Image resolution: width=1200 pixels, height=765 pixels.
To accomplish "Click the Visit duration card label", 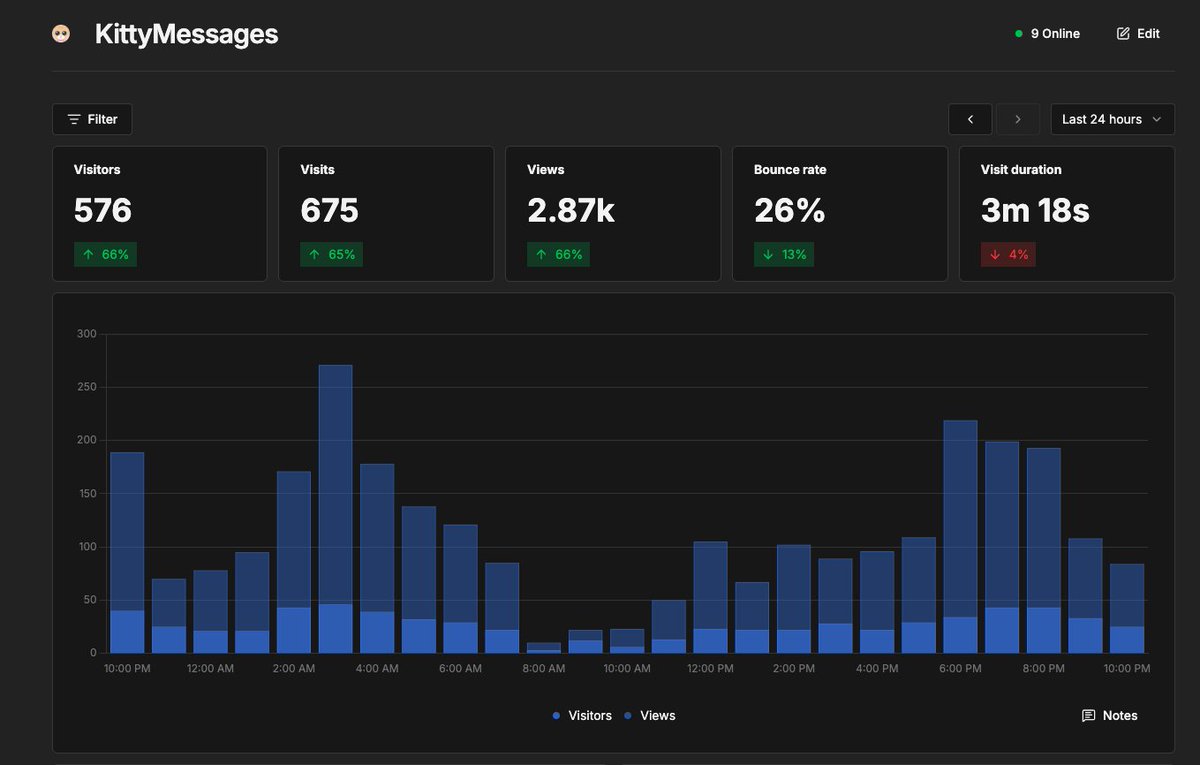I will point(1021,170).
